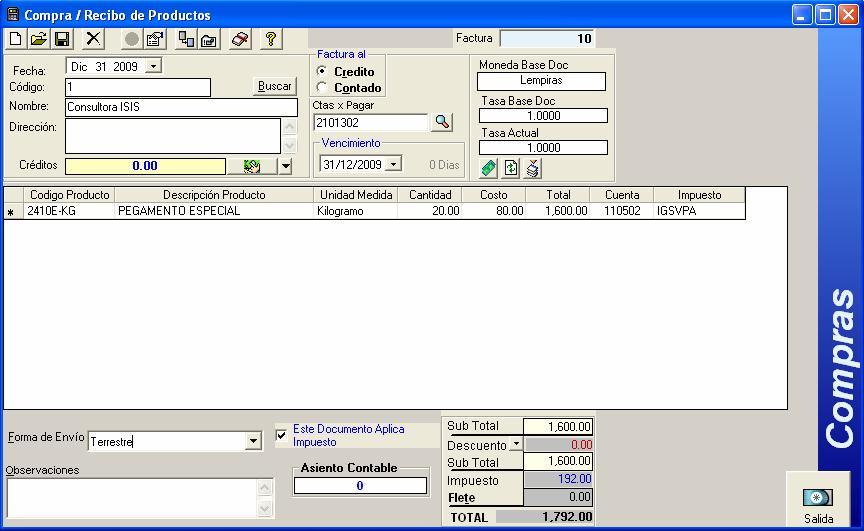
Task: Click the account cell 110502
Action: coord(622,211)
